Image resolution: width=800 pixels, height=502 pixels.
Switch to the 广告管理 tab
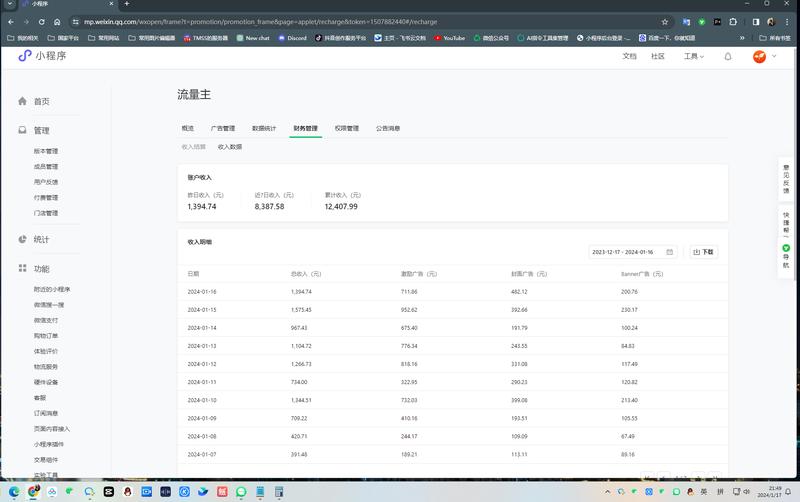[223, 128]
